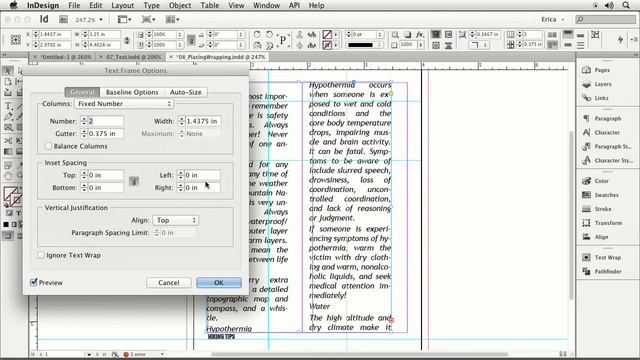Open the File menu
This screenshot has width=640, height=360.
point(74,5)
